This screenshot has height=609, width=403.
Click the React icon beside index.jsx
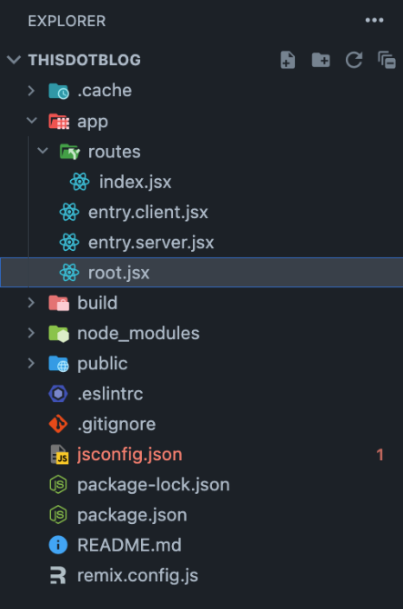point(80,182)
